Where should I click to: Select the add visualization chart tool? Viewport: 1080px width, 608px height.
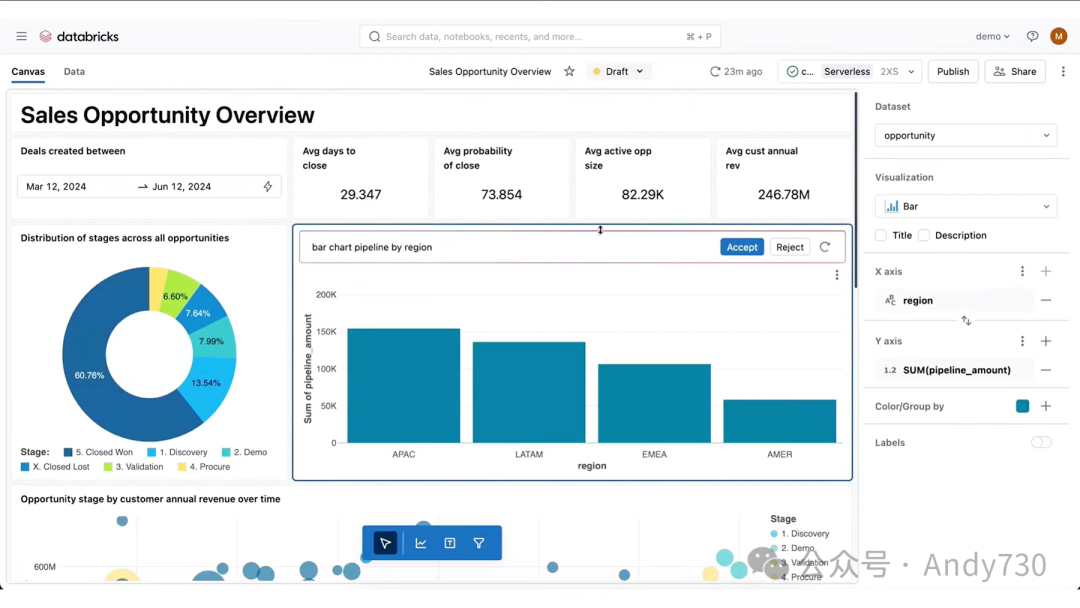point(421,543)
